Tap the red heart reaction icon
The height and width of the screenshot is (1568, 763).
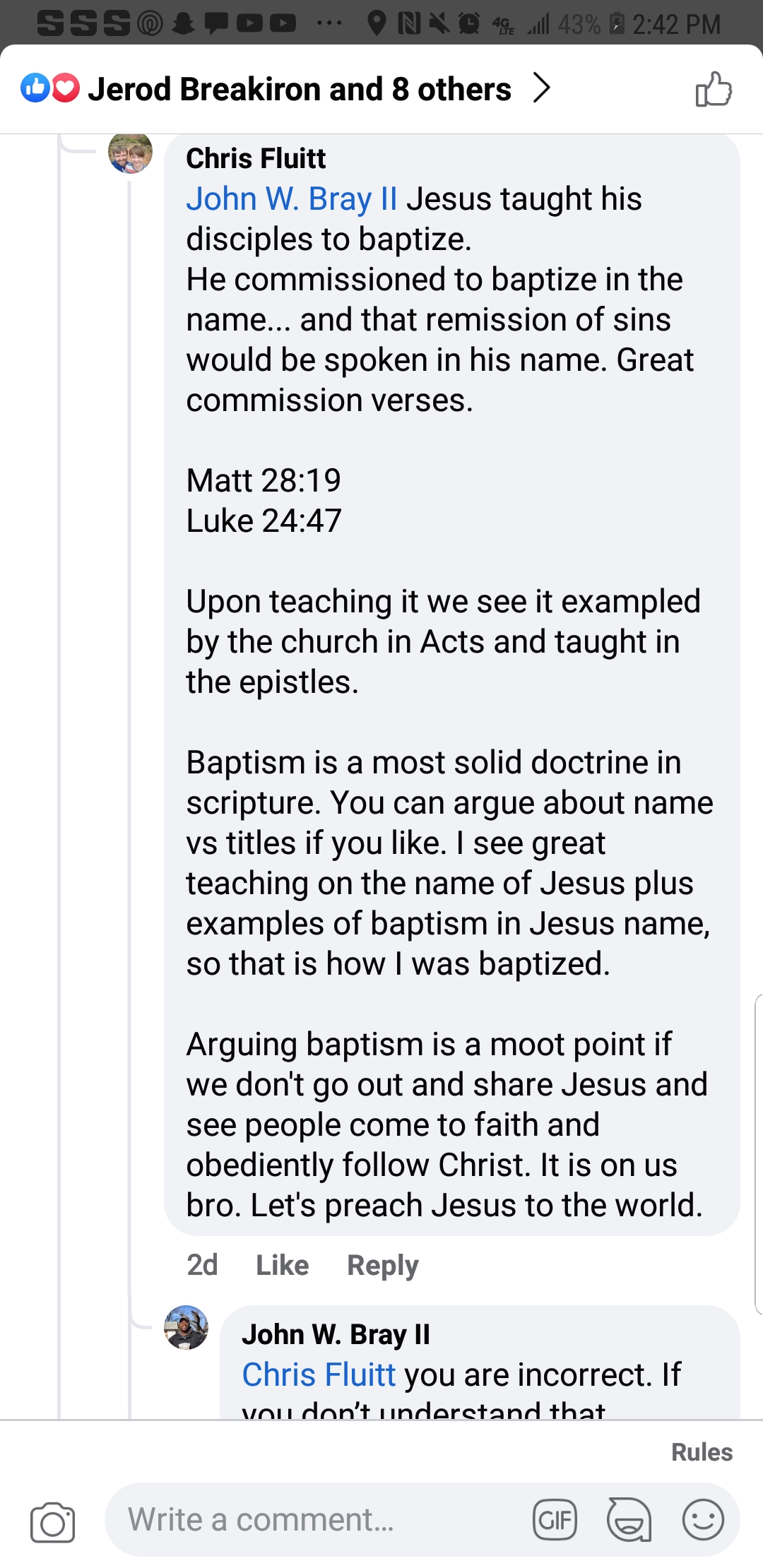(x=66, y=88)
